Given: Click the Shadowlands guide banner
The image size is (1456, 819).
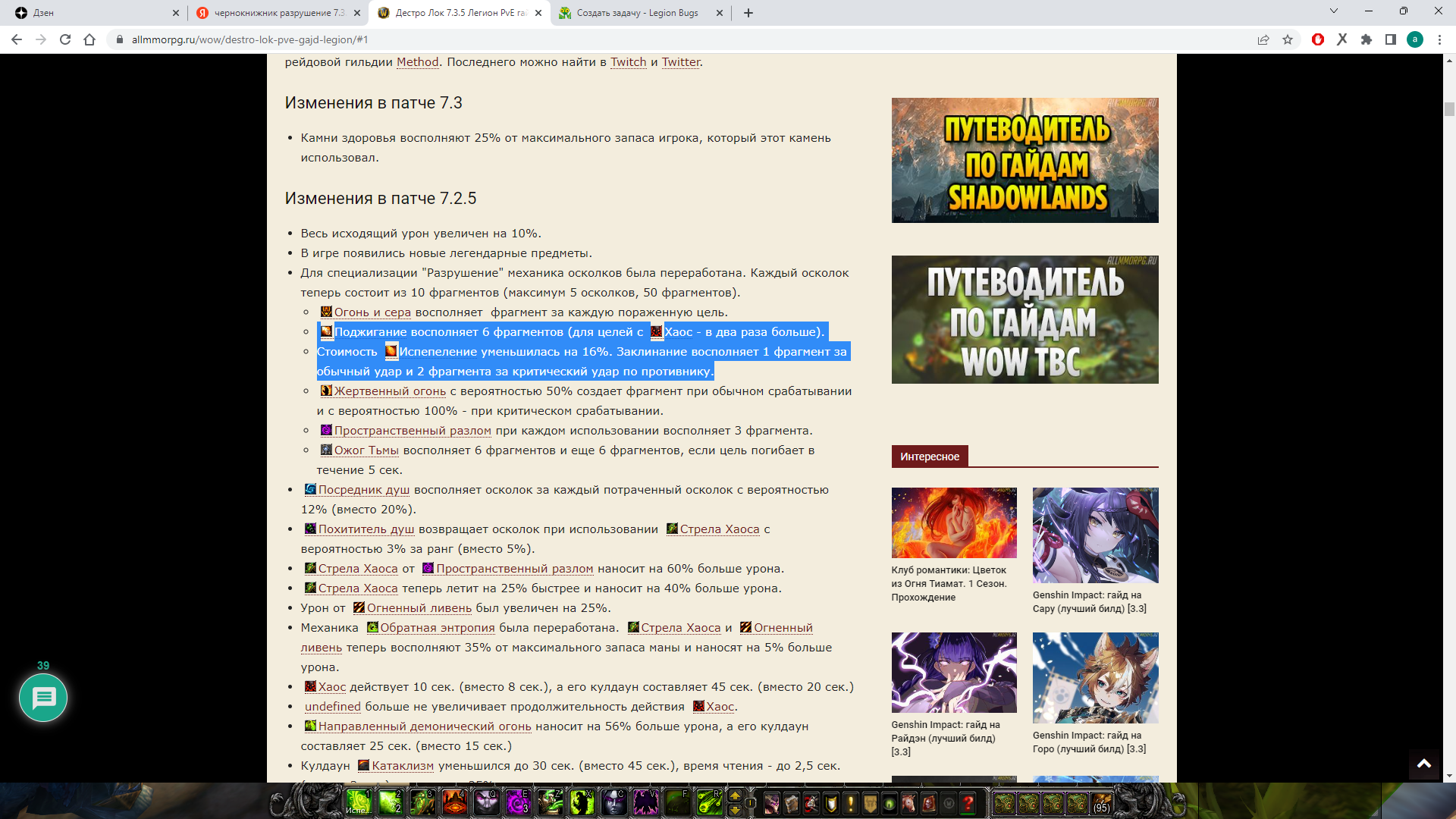Looking at the screenshot, I should pyautogui.click(x=1025, y=160).
